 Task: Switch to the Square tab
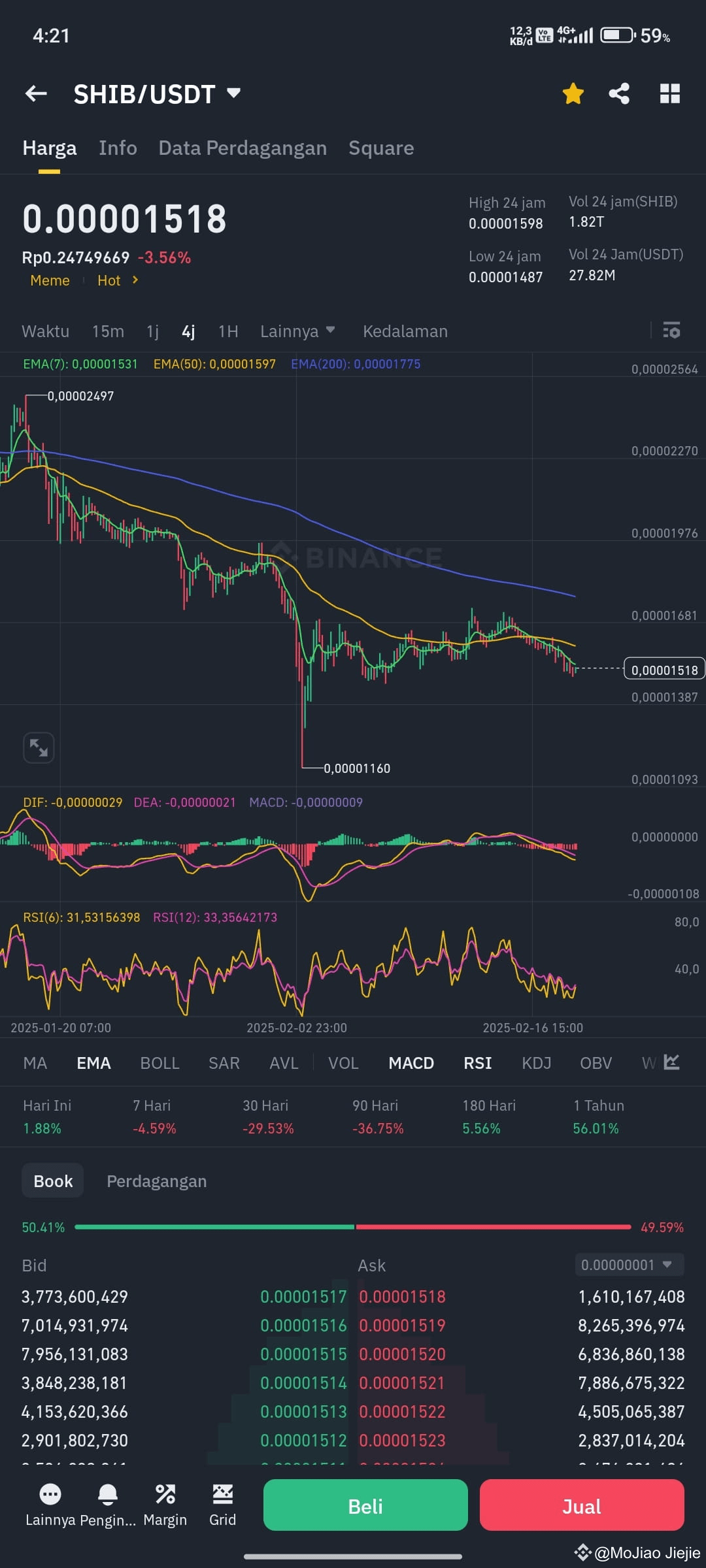381,148
